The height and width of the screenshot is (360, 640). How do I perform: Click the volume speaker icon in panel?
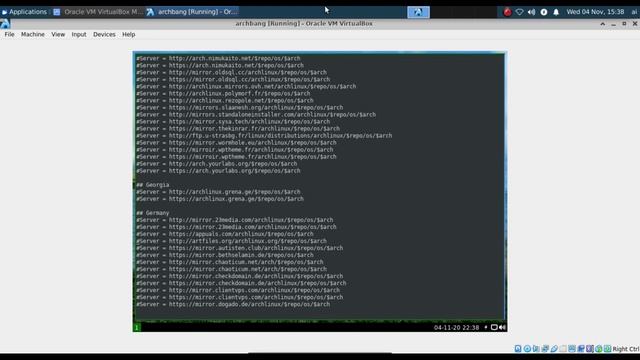pos(531,12)
